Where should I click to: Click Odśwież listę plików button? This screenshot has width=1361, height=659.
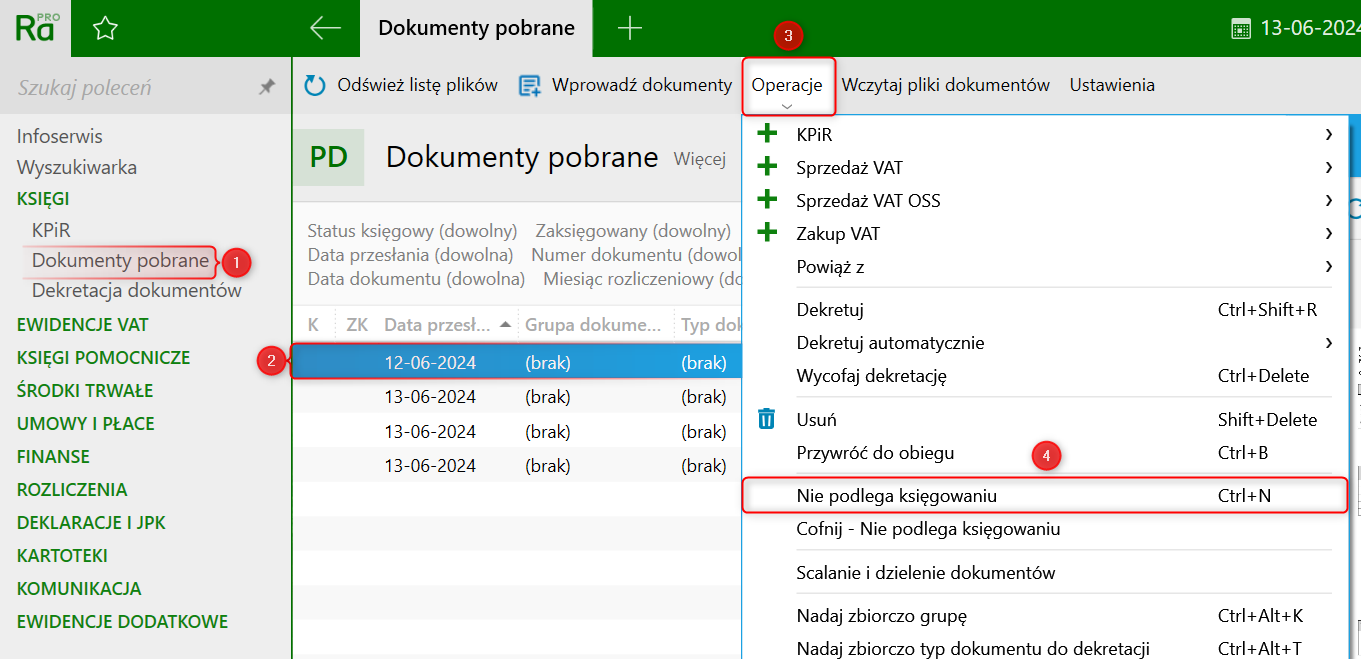point(401,86)
